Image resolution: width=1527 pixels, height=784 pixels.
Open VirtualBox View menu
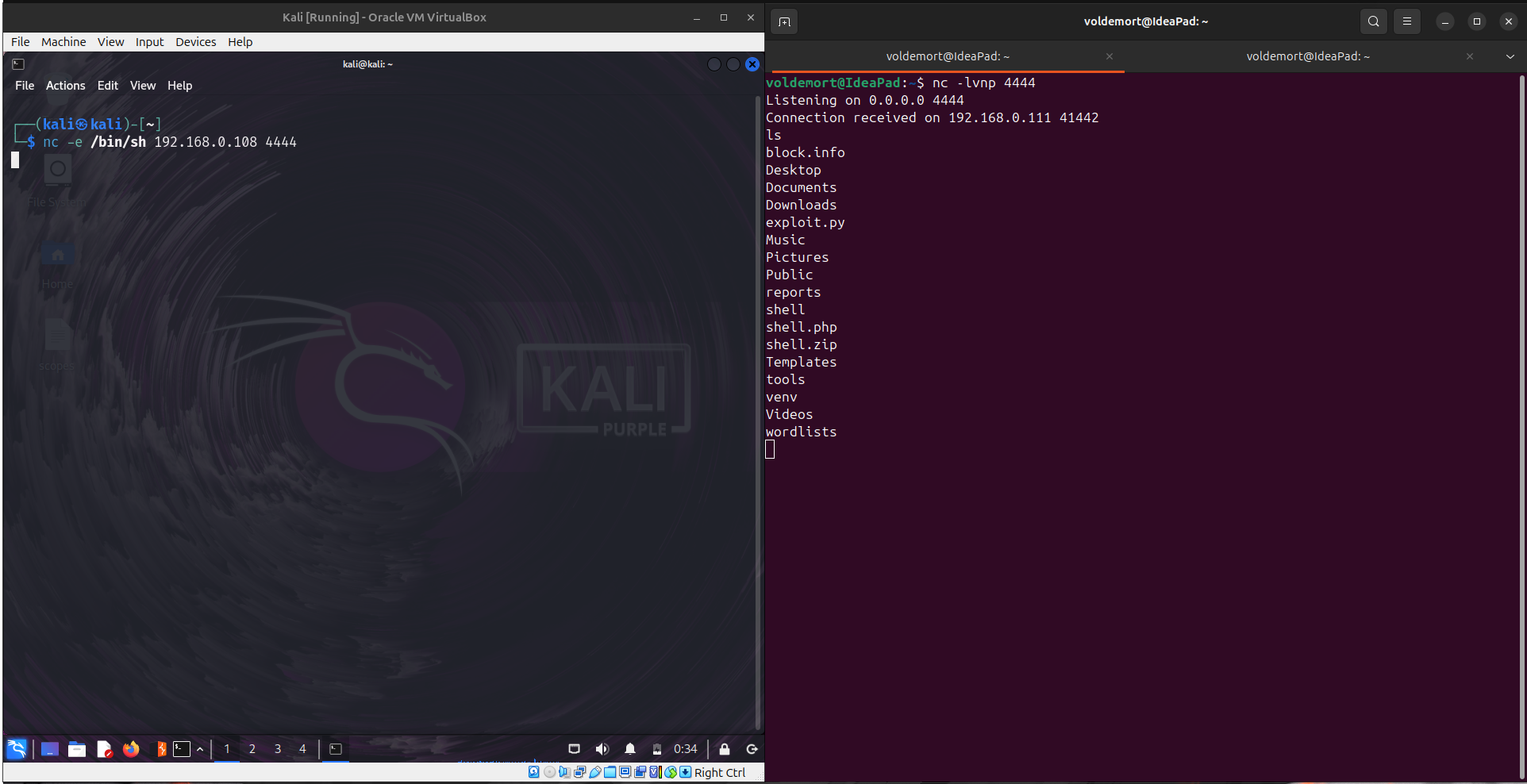point(110,42)
